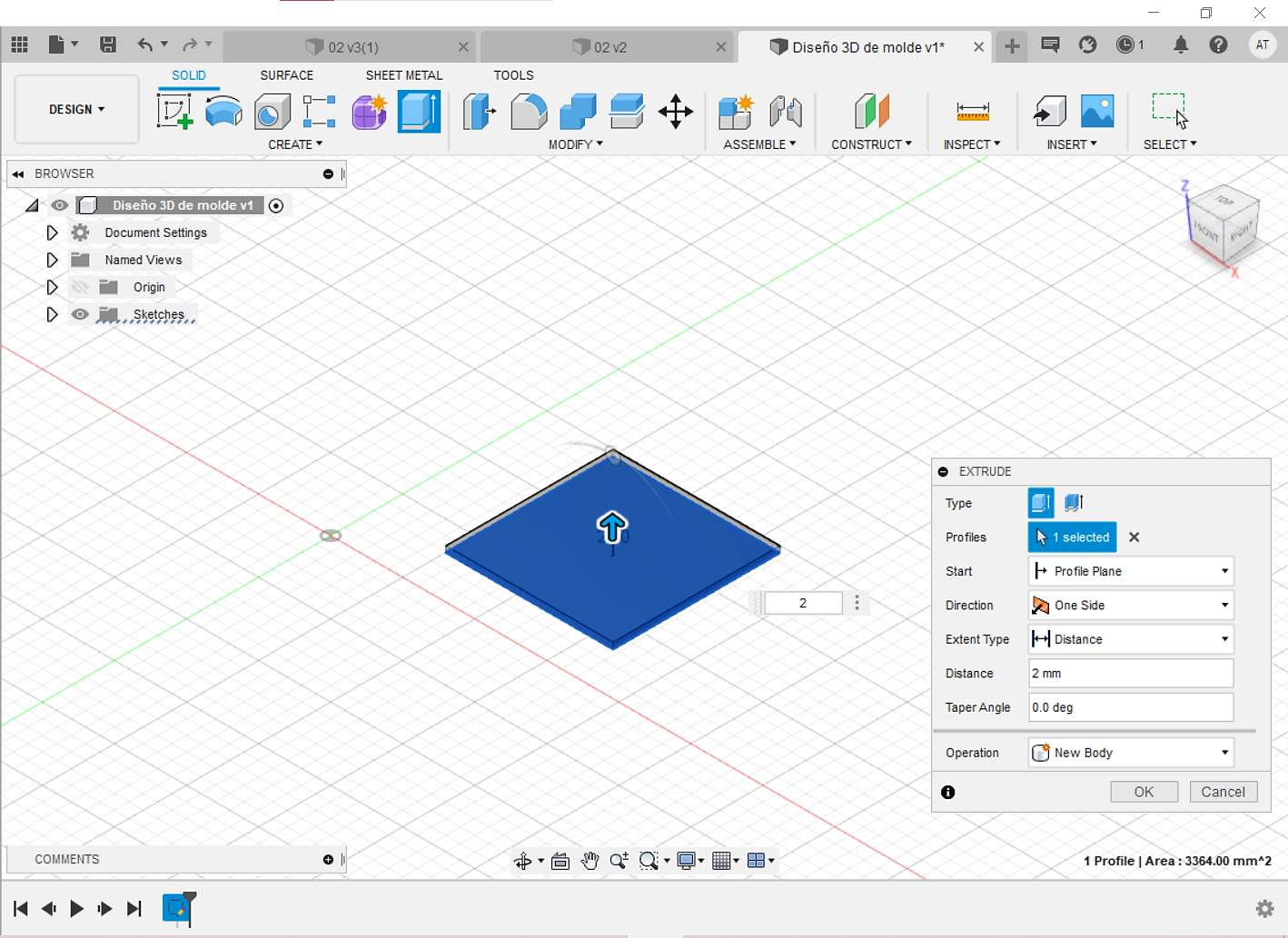Screen dimensions: 1288x938
Task: Jump to the timeline beginning
Action: pos(21,908)
